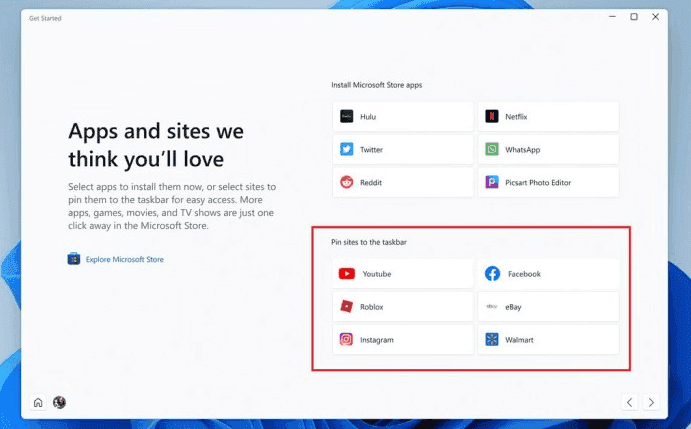Click the eBay logo icon
Image resolution: width=691 pixels, height=429 pixels.
[492, 306]
